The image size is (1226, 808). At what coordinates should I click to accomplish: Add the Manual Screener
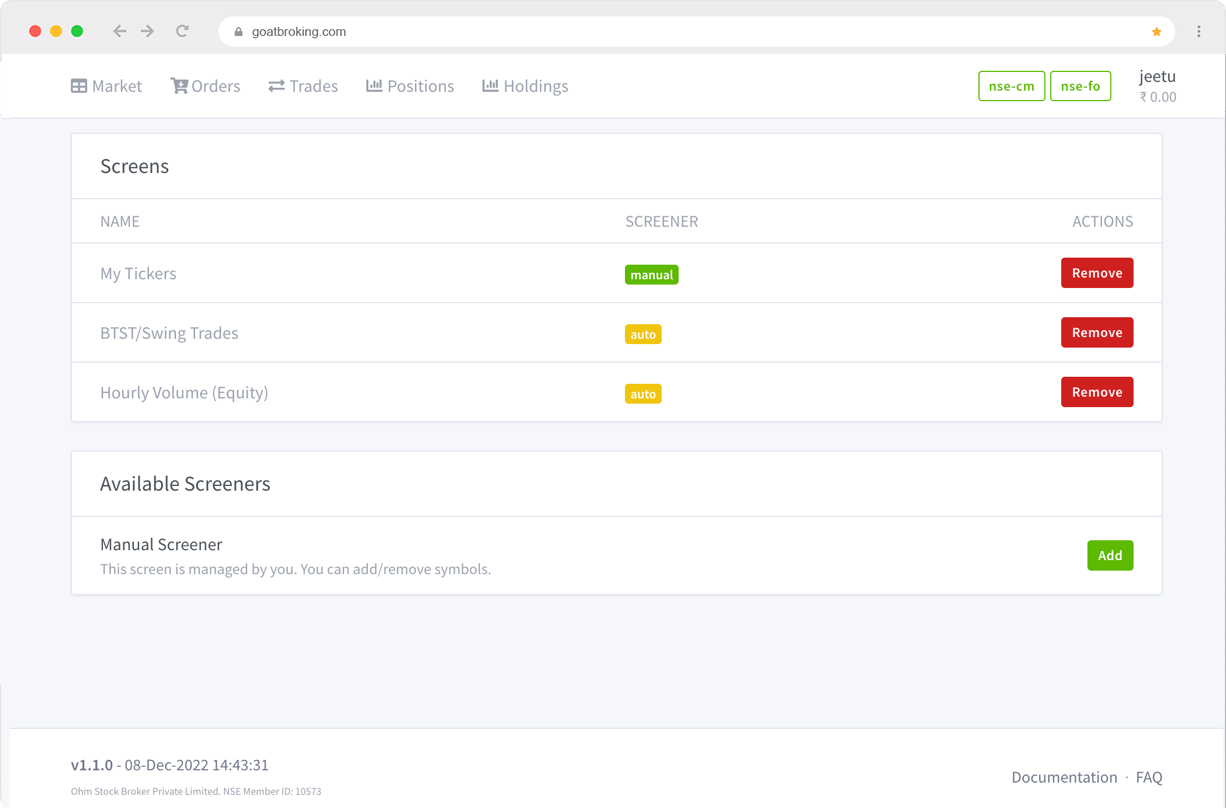click(1109, 555)
